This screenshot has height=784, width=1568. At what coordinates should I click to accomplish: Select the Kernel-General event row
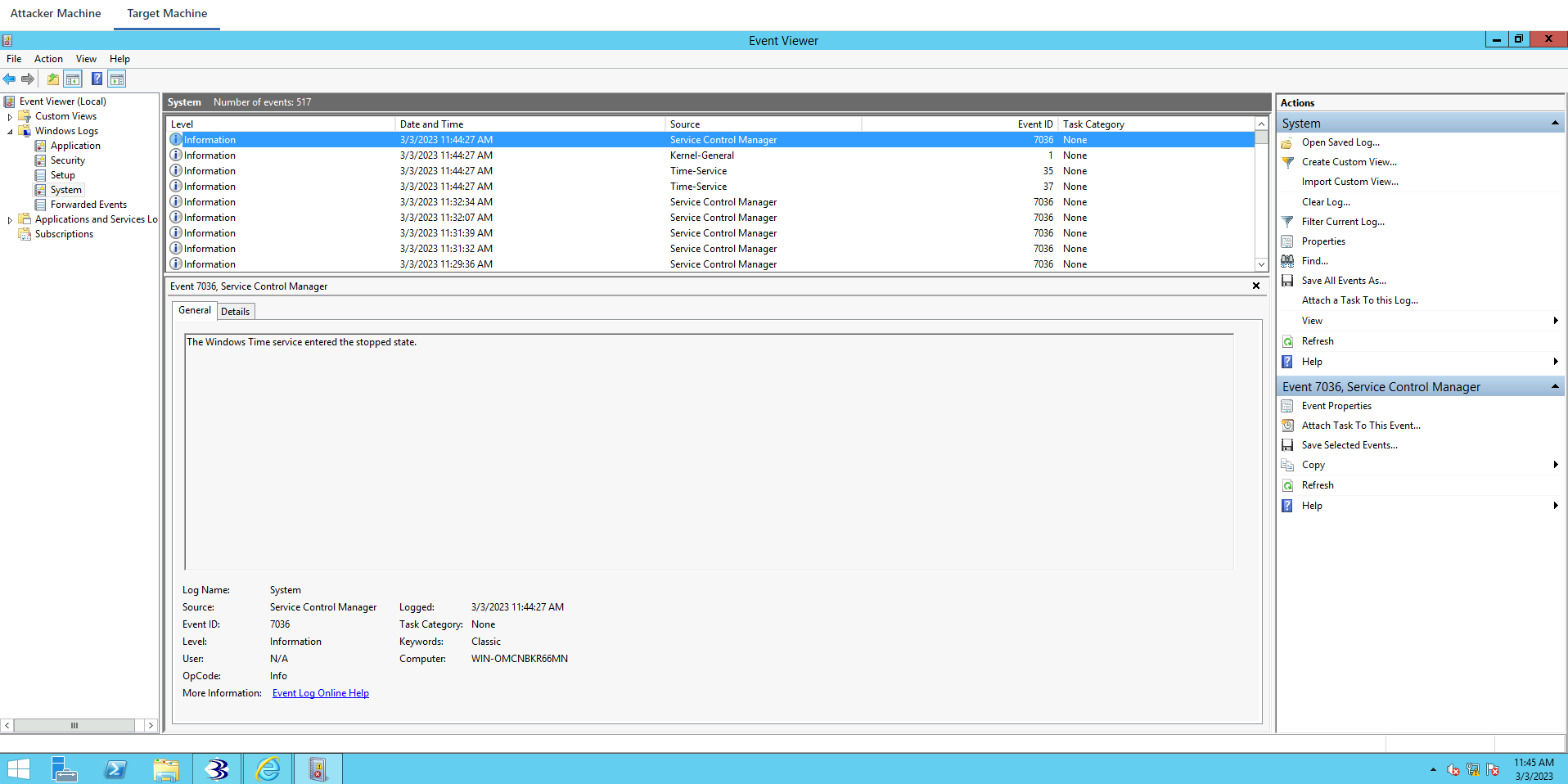click(x=710, y=155)
